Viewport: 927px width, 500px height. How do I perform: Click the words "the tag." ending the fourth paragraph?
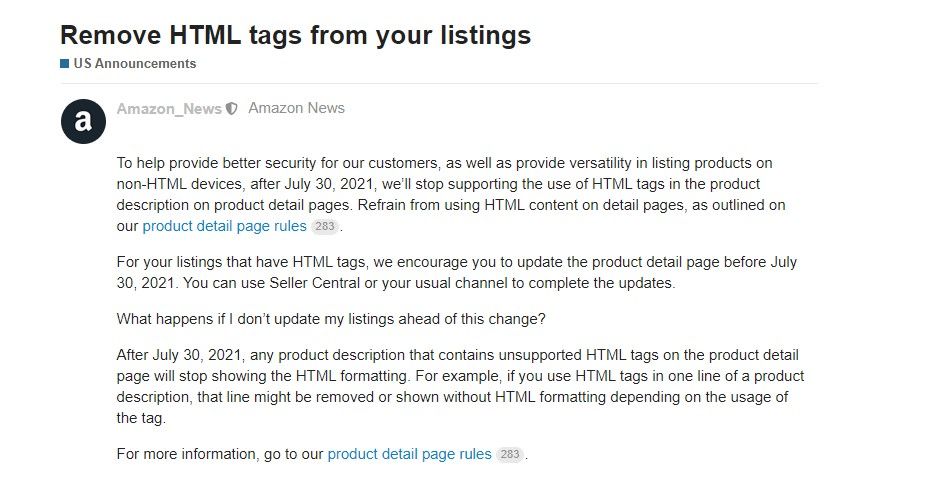[x=141, y=418]
